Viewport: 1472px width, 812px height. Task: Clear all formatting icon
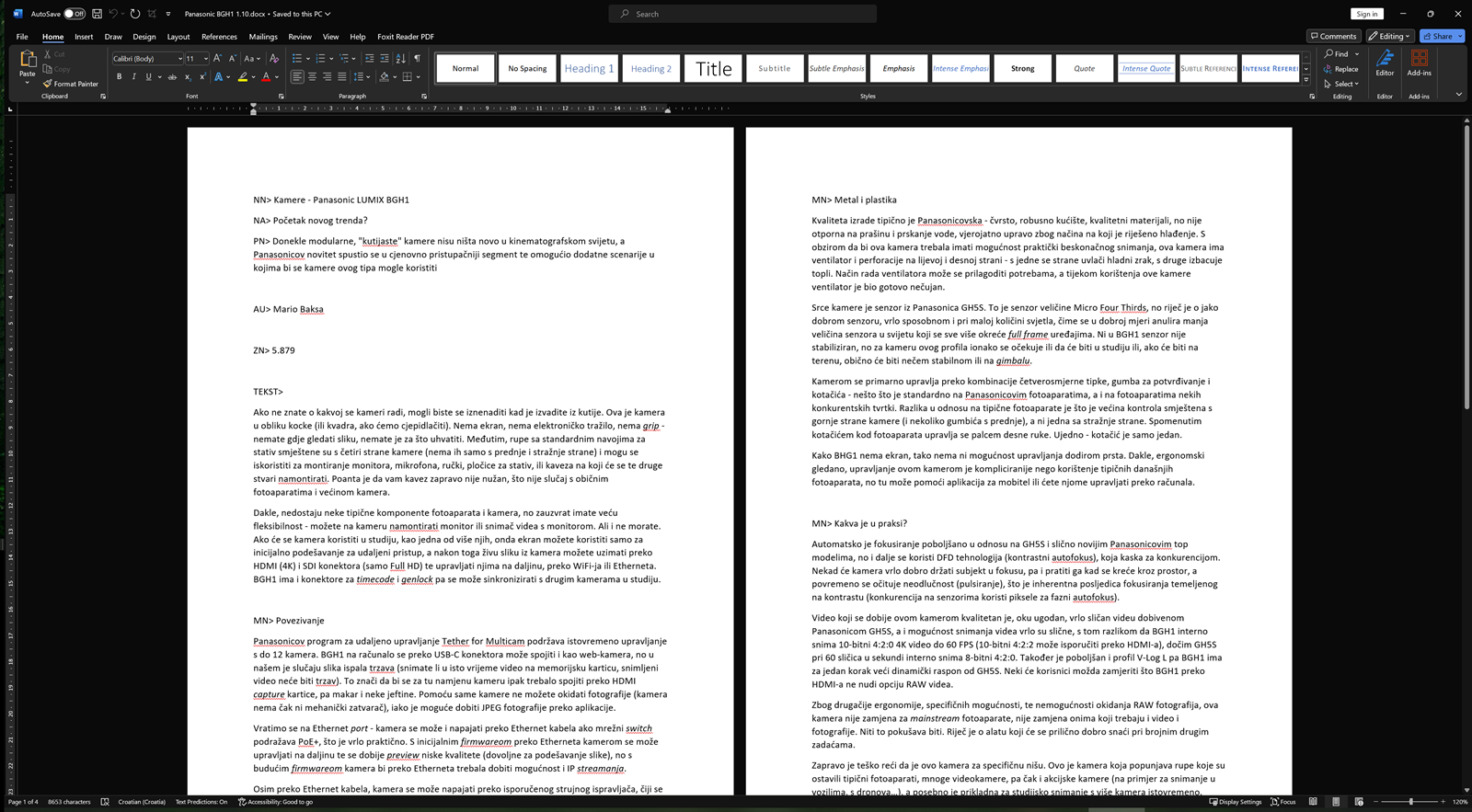tap(273, 58)
